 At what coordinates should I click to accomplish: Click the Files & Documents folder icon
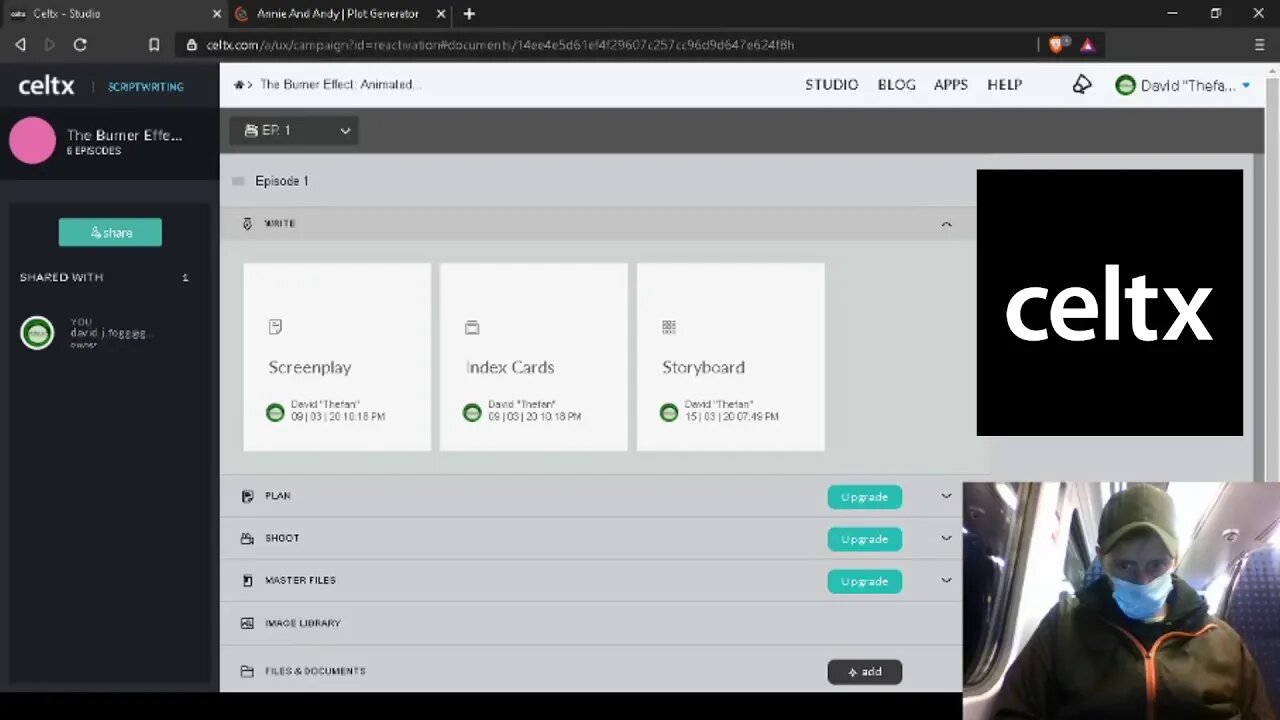[247, 671]
